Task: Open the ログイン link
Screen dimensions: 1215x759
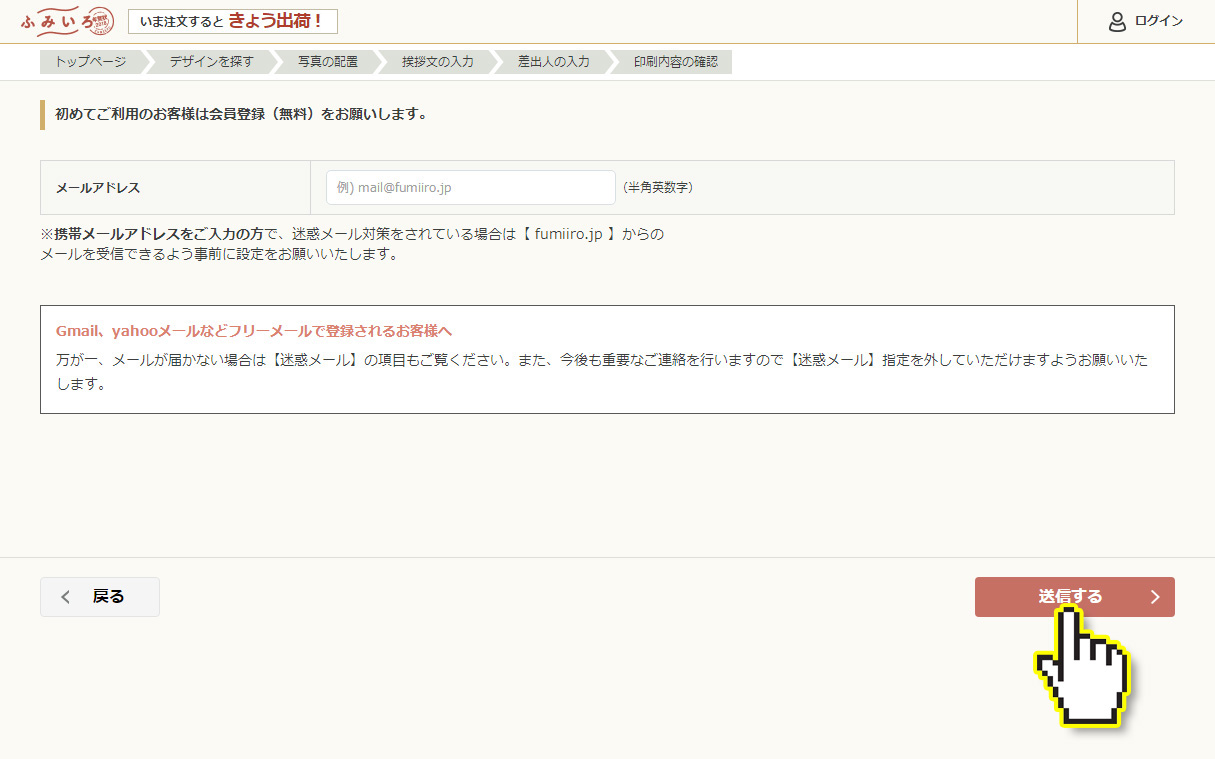Action: click(x=1159, y=21)
